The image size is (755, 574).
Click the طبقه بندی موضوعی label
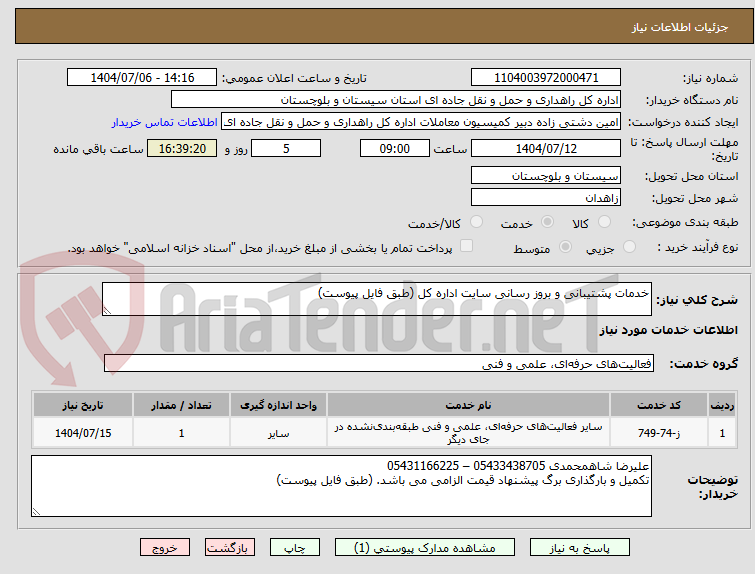(685, 222)
